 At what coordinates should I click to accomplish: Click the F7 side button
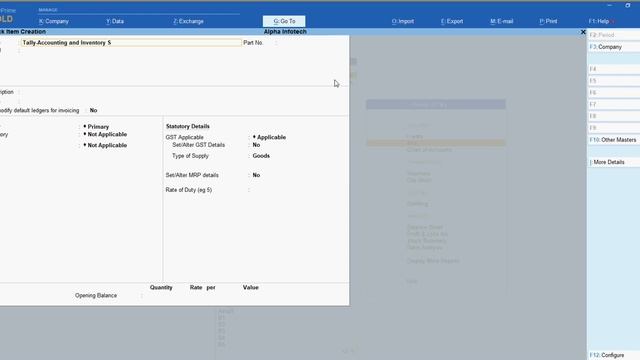click(x=613, y=104)
